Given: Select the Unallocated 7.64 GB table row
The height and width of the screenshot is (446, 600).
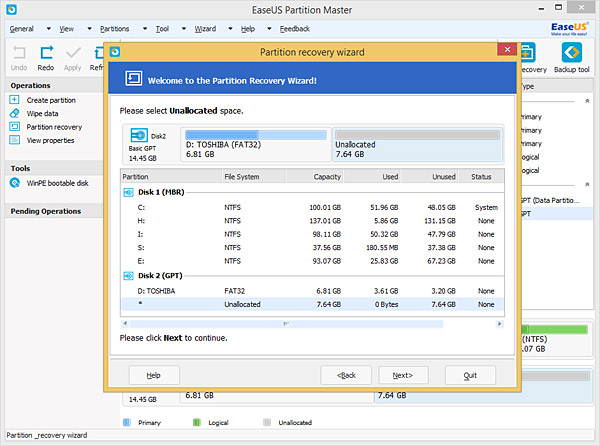Looking at the screenshot, I should pos(312,304).
